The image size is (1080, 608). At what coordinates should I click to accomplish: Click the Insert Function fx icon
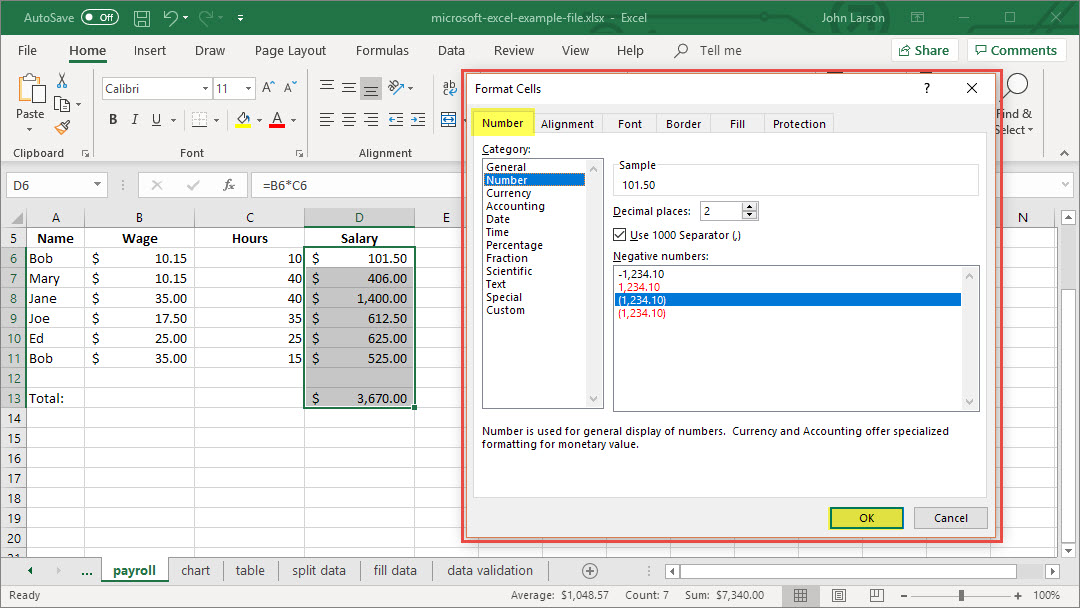click(x=229, y=185)
